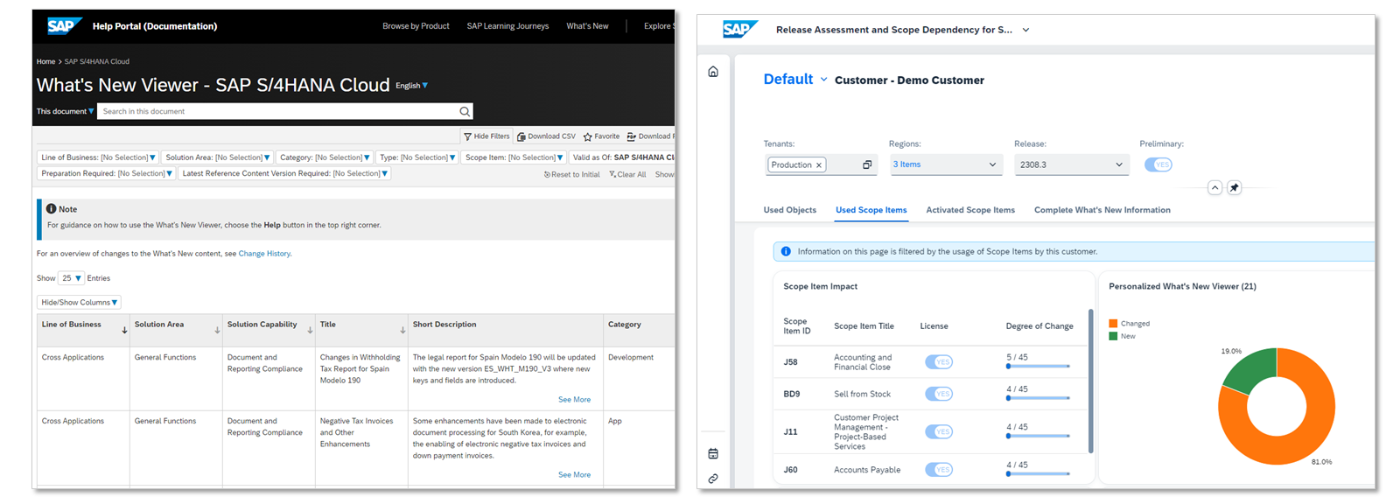Screen dimensions: 1400x504
Task: Open the Type filter dropdown
Action: 418,158
